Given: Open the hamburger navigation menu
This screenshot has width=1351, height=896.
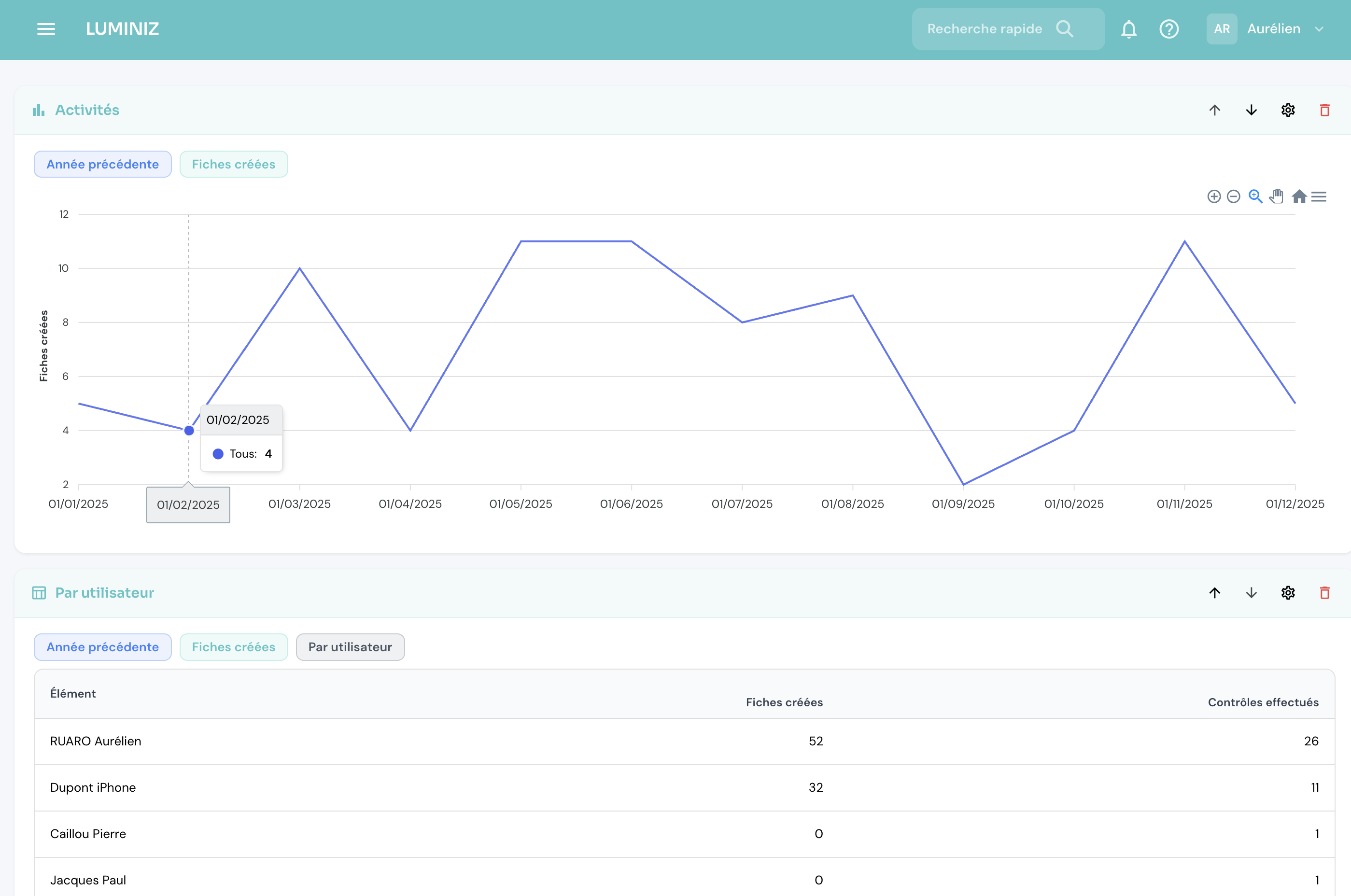Looking at the screenshot, I should tap(46, 28).
